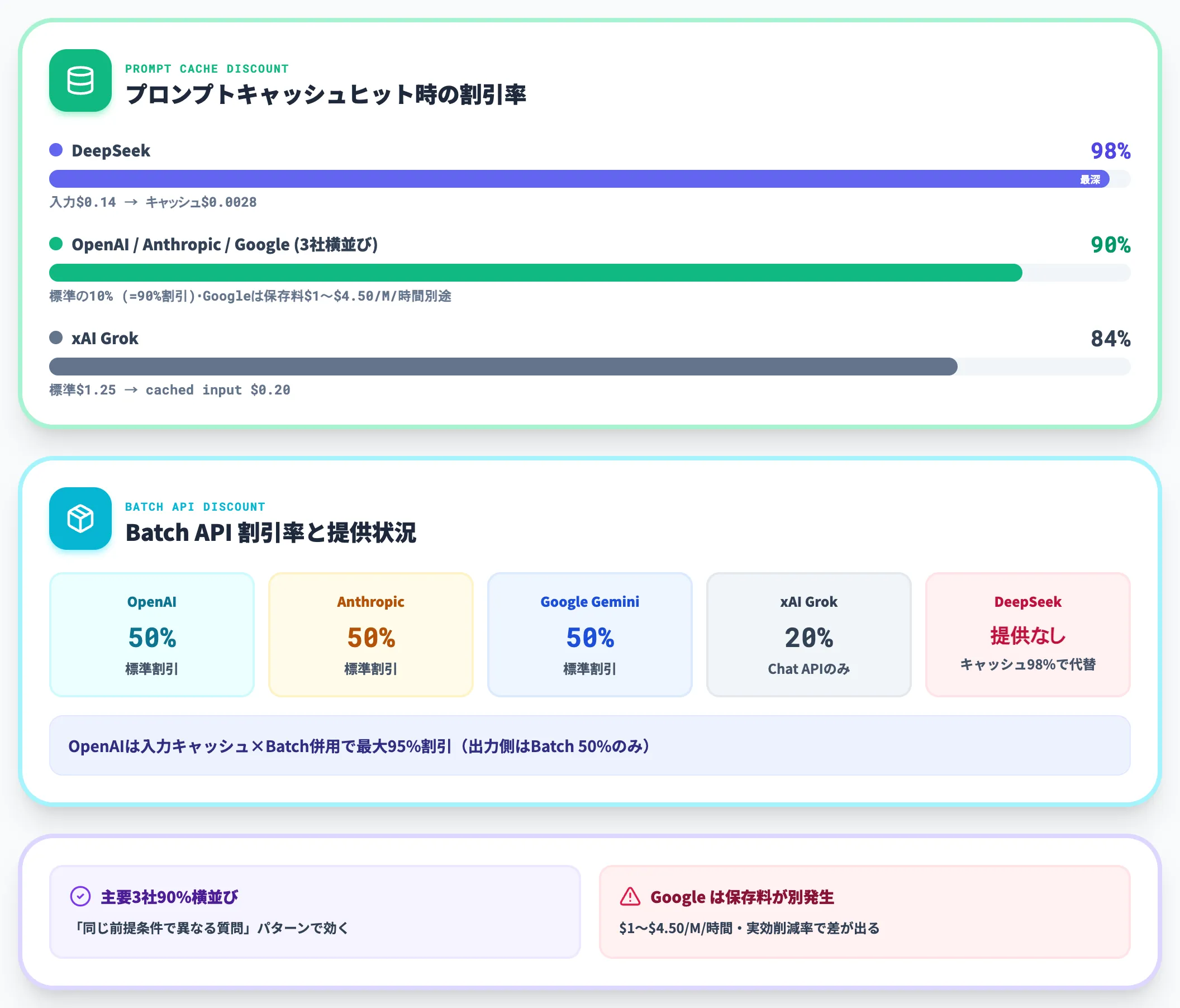Click the gray xAI Grok 84% bar
This screenshot has width=1180, height=1008.
tap(503, 367)
